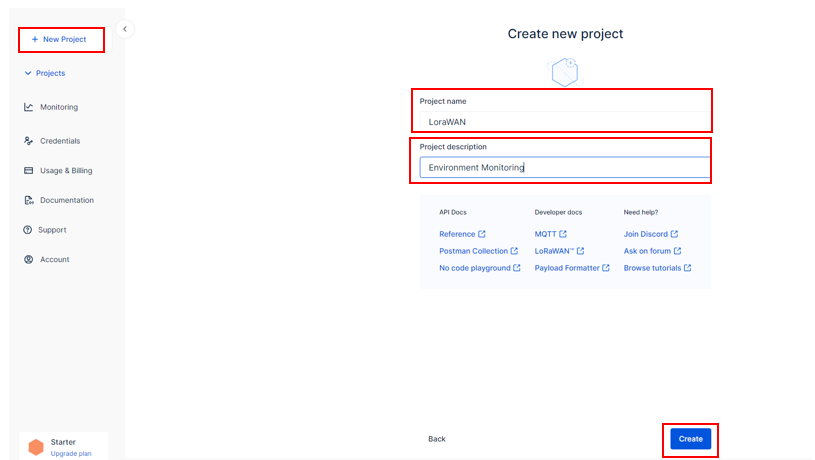
Task: Open the Monitoring menu item
Action: point(58,107)
